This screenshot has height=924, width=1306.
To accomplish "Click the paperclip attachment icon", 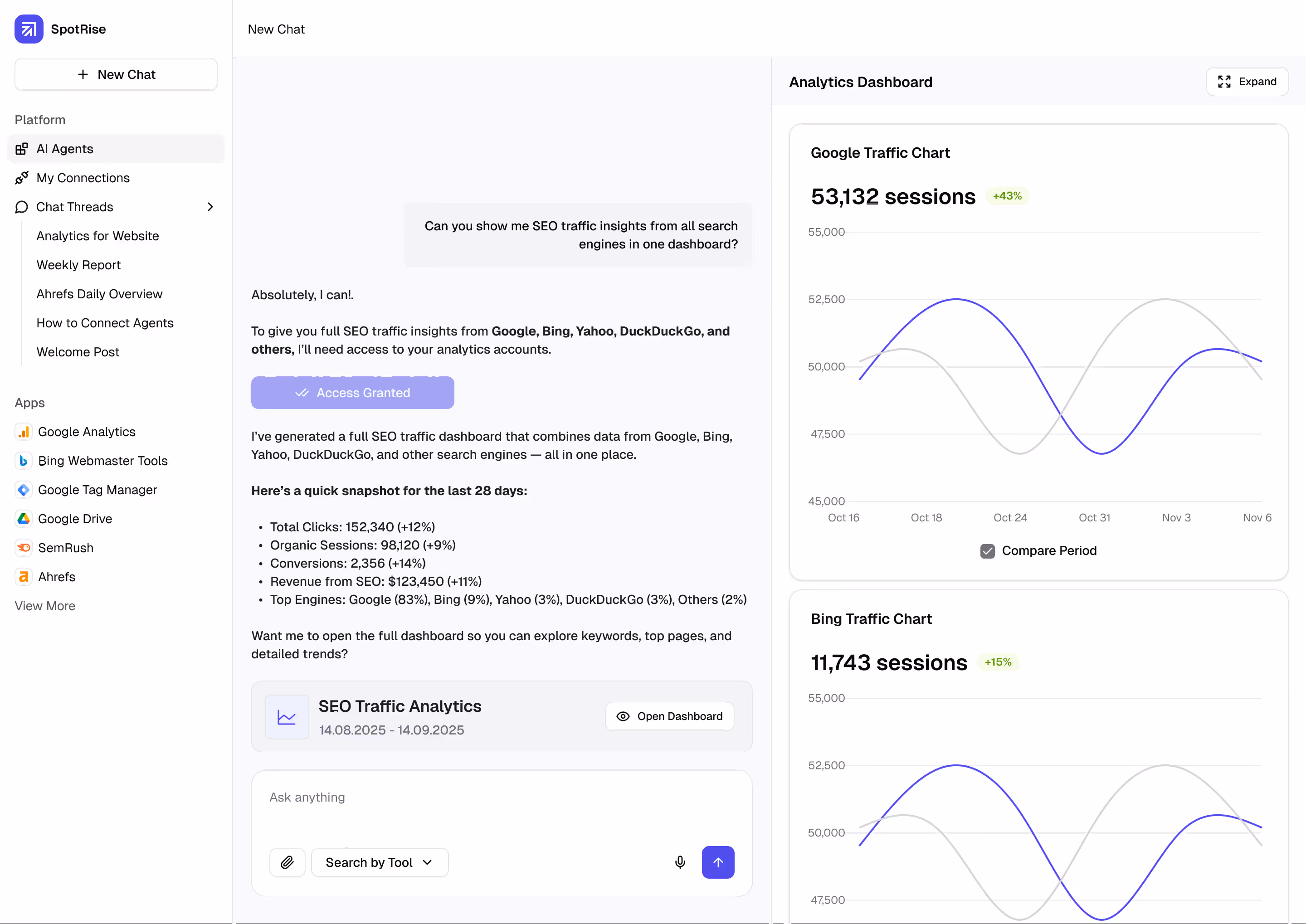I will pos(288,862).
